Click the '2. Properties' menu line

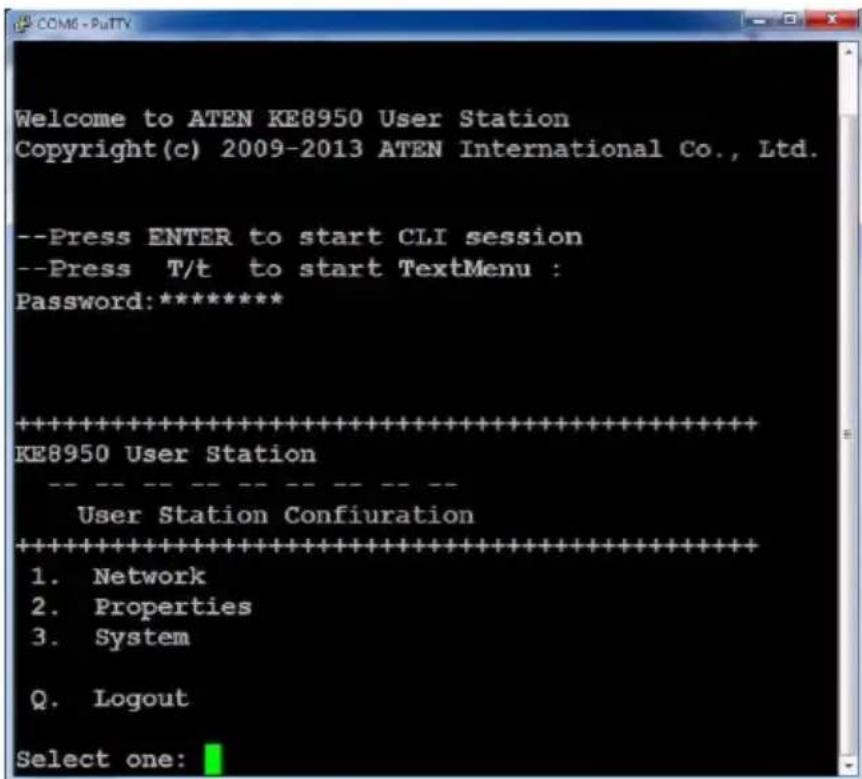click(141, 607)
